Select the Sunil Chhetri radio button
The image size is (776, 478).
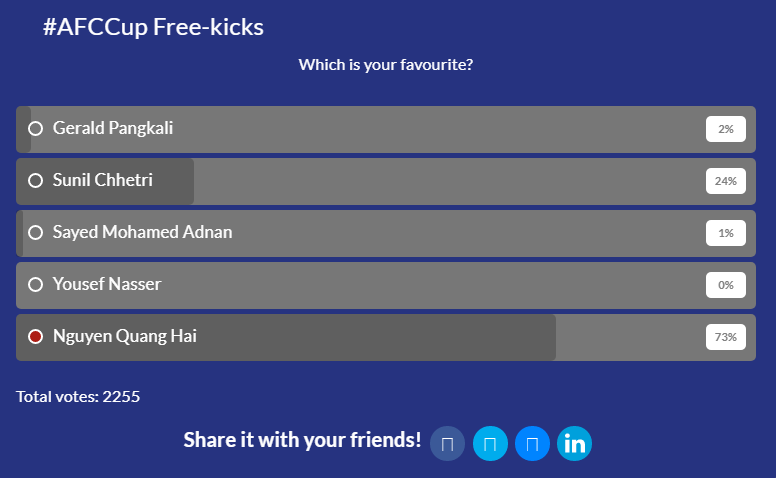tap(35, 181)
